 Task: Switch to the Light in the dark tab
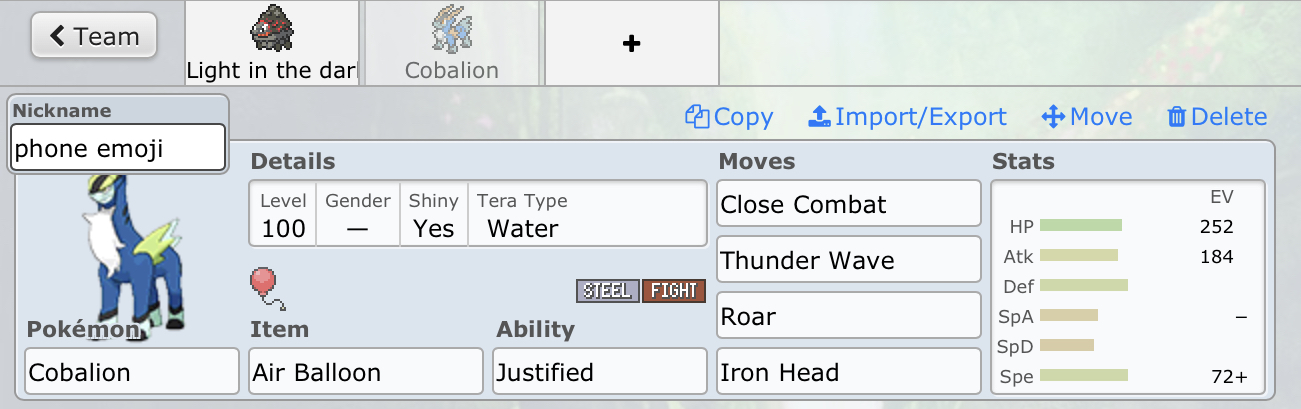click(x=272, y=43)
